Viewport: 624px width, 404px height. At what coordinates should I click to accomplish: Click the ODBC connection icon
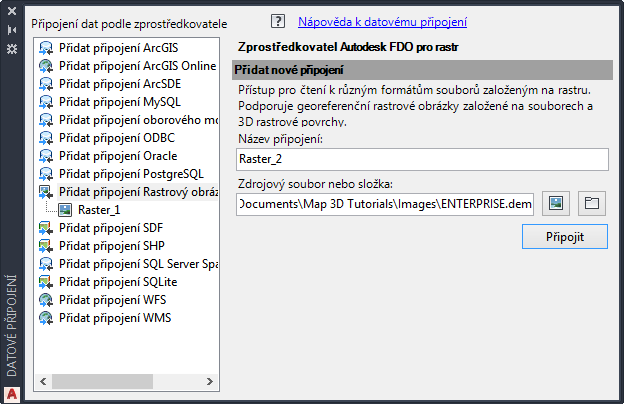(x=46, y=138)
